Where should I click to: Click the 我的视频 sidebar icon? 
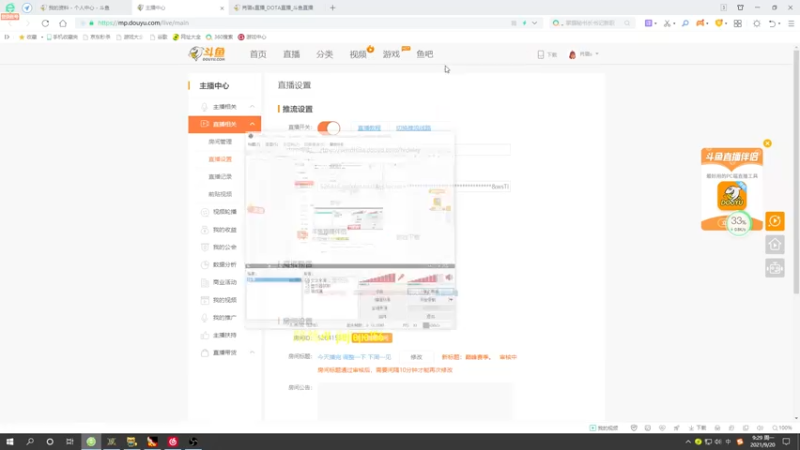pyautogui.click(x=205, y=300)
